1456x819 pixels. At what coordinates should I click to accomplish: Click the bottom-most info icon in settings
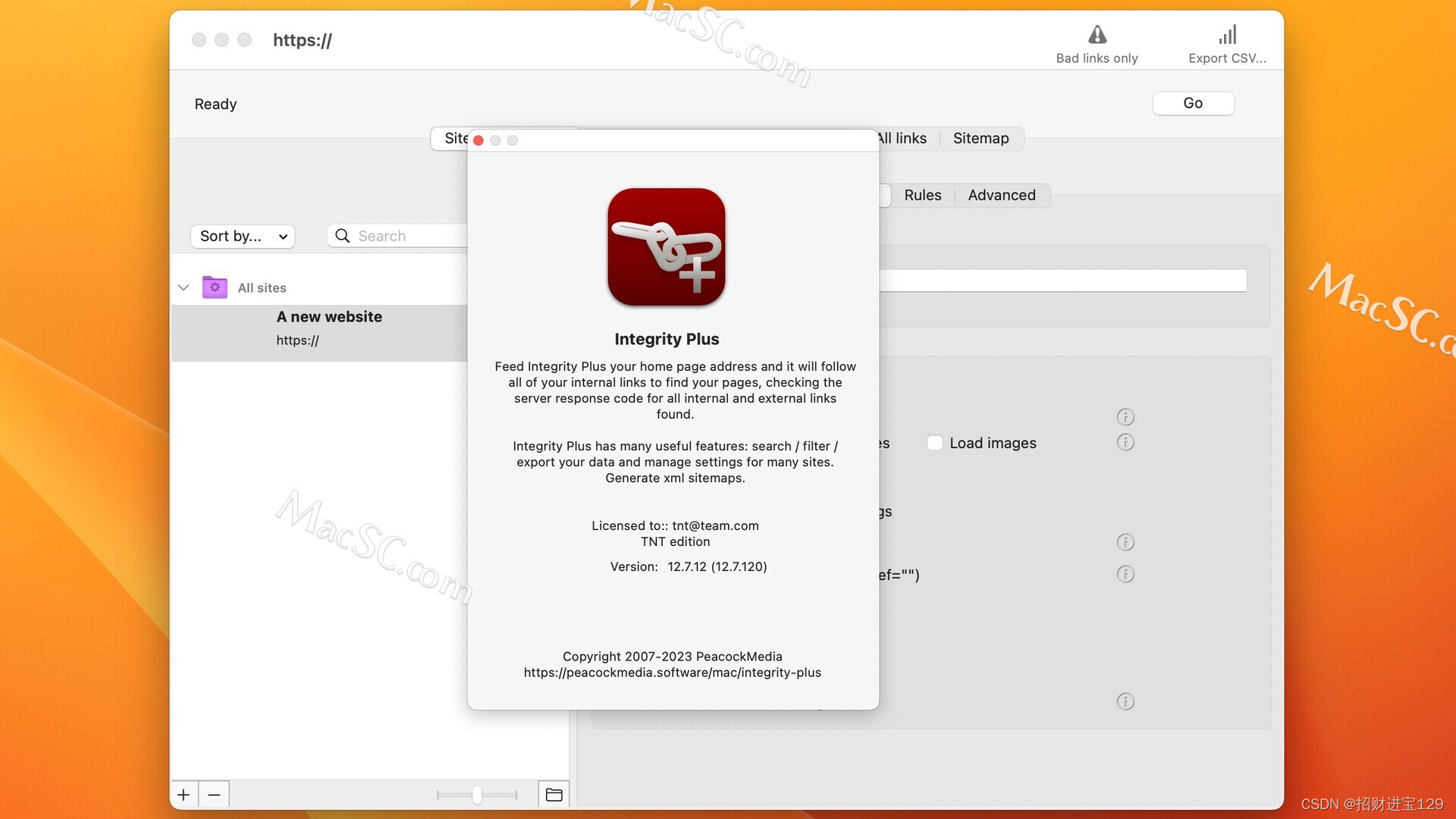(1125, 701)
